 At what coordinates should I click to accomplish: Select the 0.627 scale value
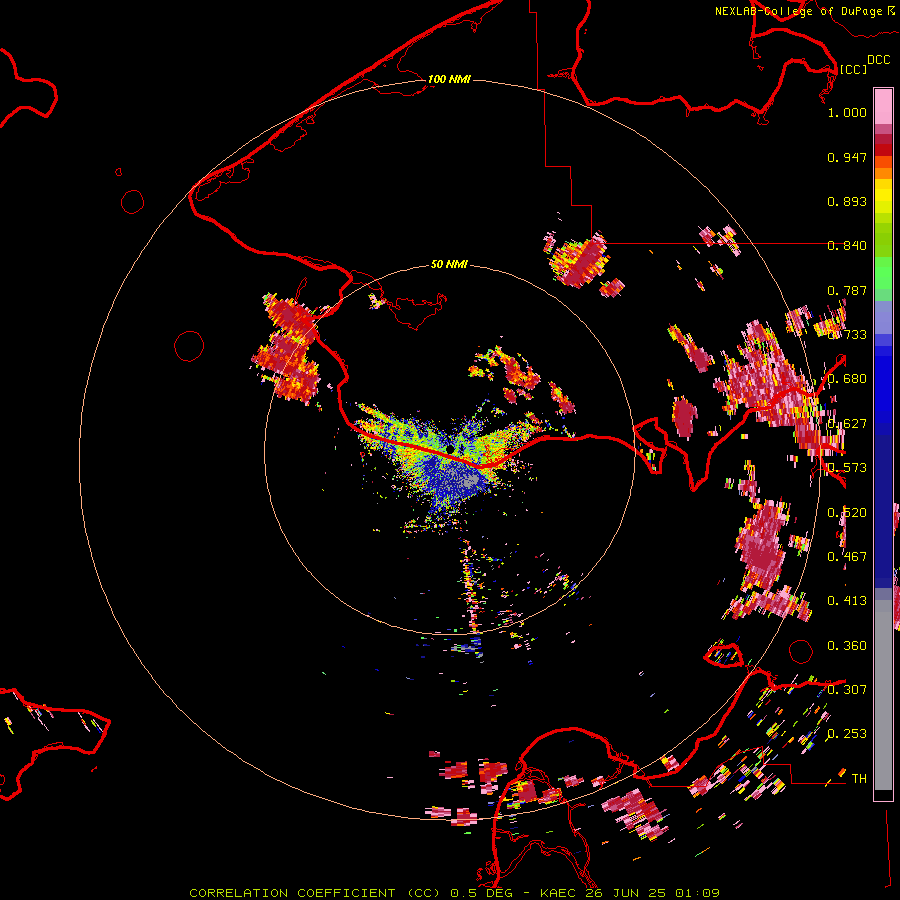coord(847,424)
